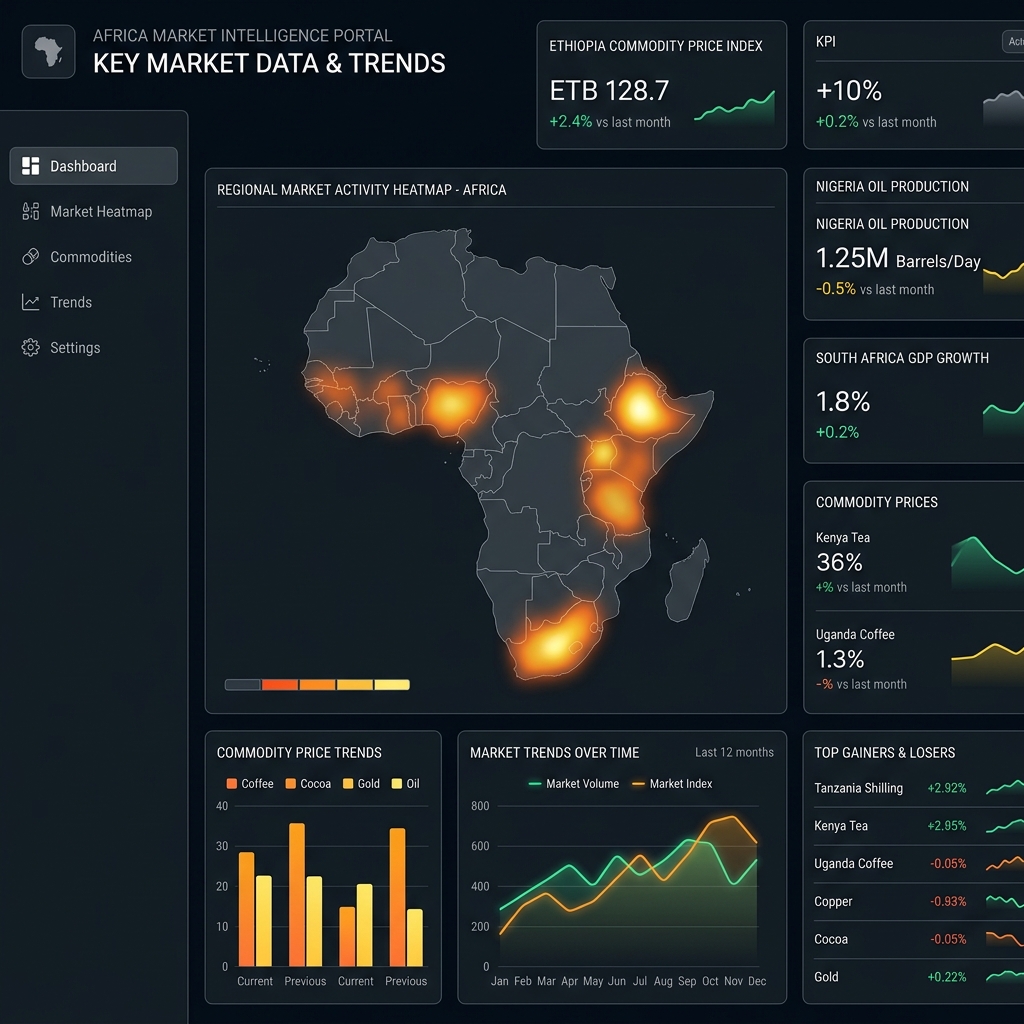The height and width of the screenshot is (1024, 1024).
Task: Click the KEY MARKET DATA & TRENDS heading
Action: [269, 63]
